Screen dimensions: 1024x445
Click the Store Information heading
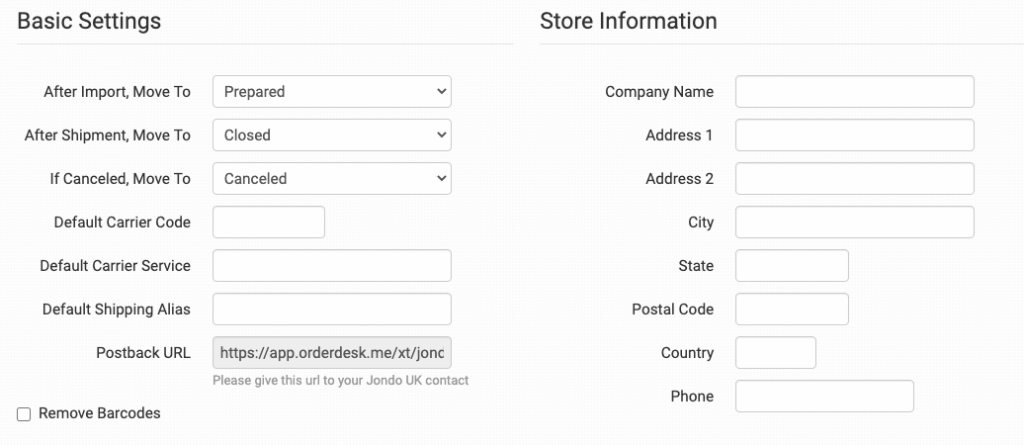point(628,21)
